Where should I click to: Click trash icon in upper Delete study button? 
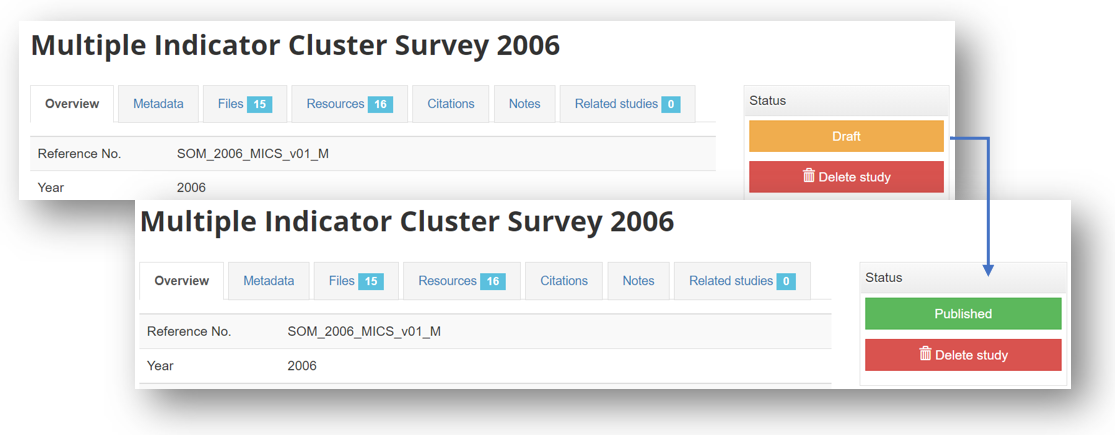[x=809, y=176]
